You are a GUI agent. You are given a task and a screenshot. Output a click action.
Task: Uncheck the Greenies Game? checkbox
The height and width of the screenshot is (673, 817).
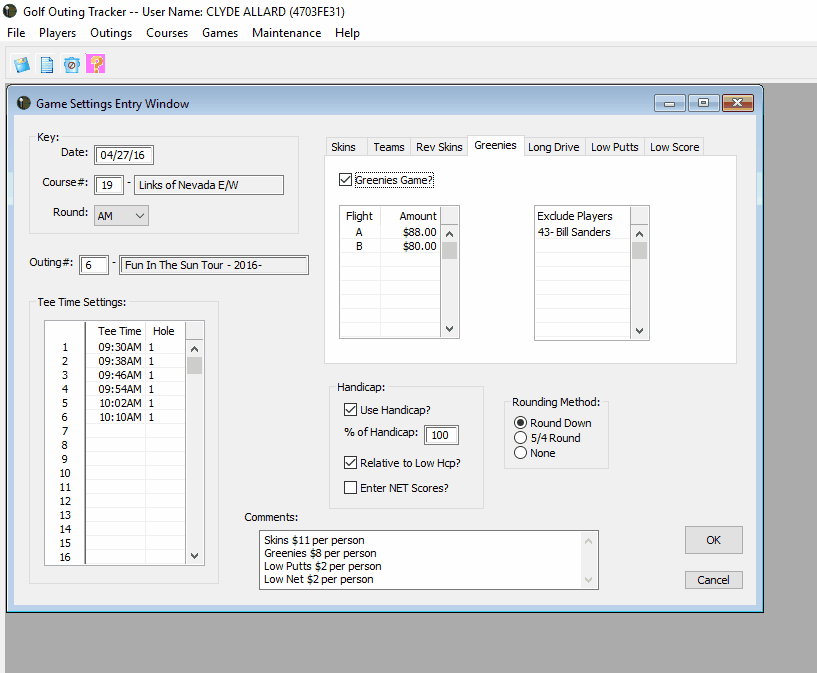[345, 180]
